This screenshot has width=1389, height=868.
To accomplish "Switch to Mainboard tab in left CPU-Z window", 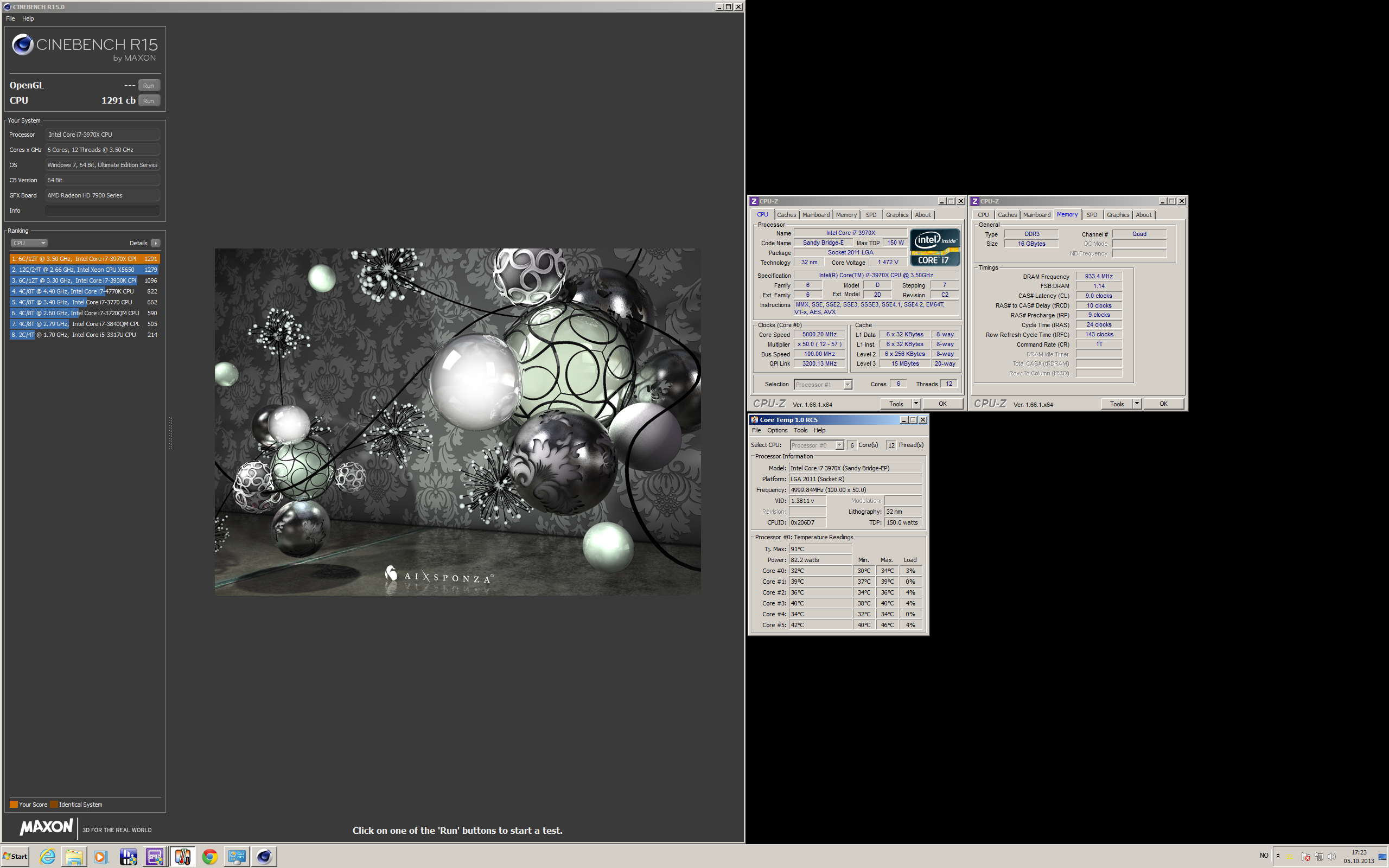I will coord(815,215).
